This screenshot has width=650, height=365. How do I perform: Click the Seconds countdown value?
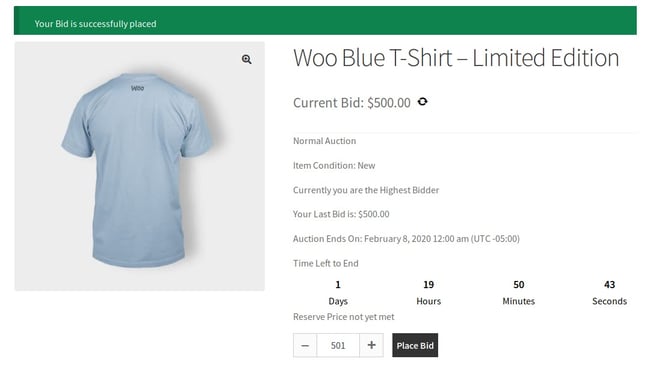pos(609,285)
